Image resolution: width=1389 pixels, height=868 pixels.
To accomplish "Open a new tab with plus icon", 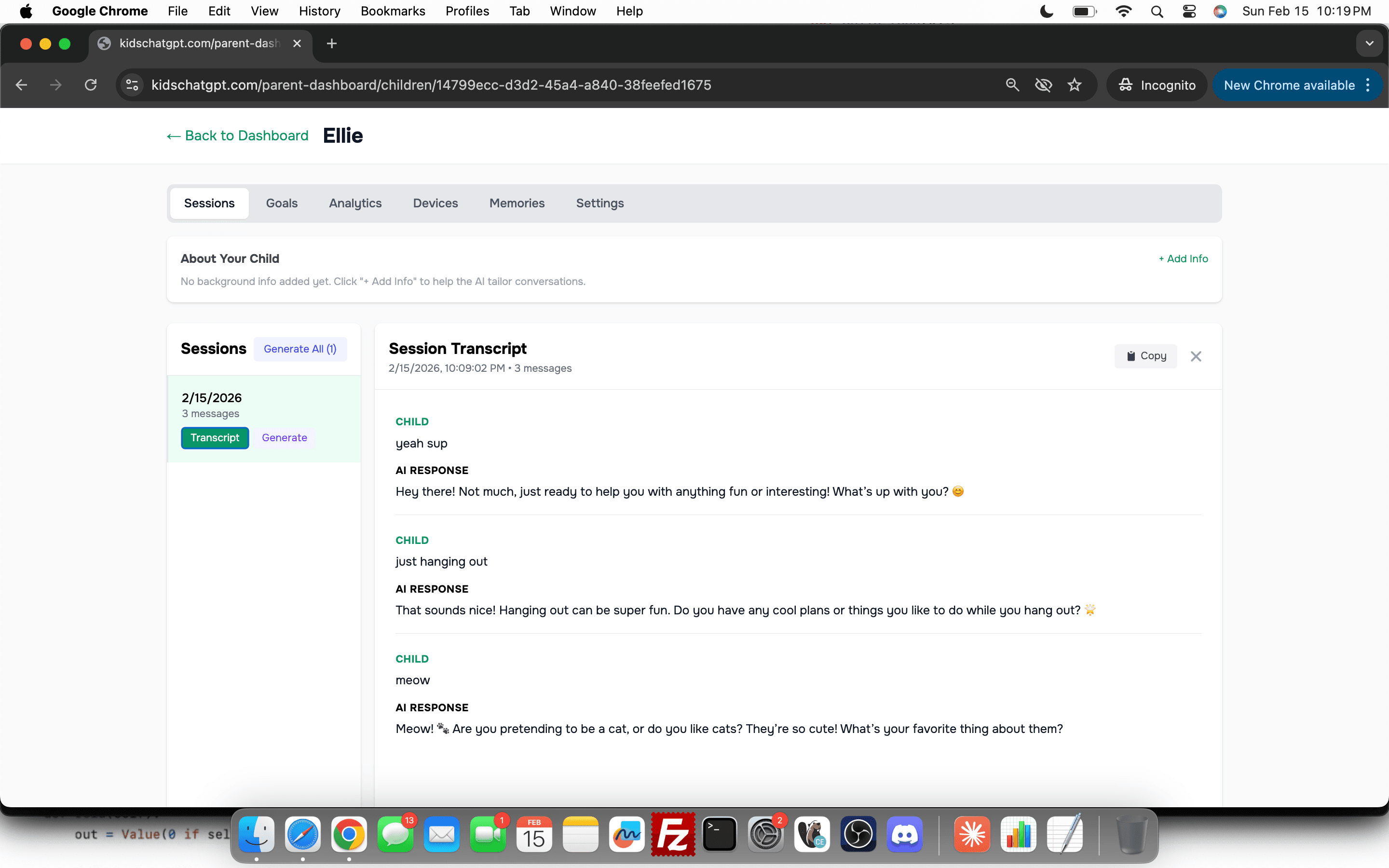I will (331, 43).
